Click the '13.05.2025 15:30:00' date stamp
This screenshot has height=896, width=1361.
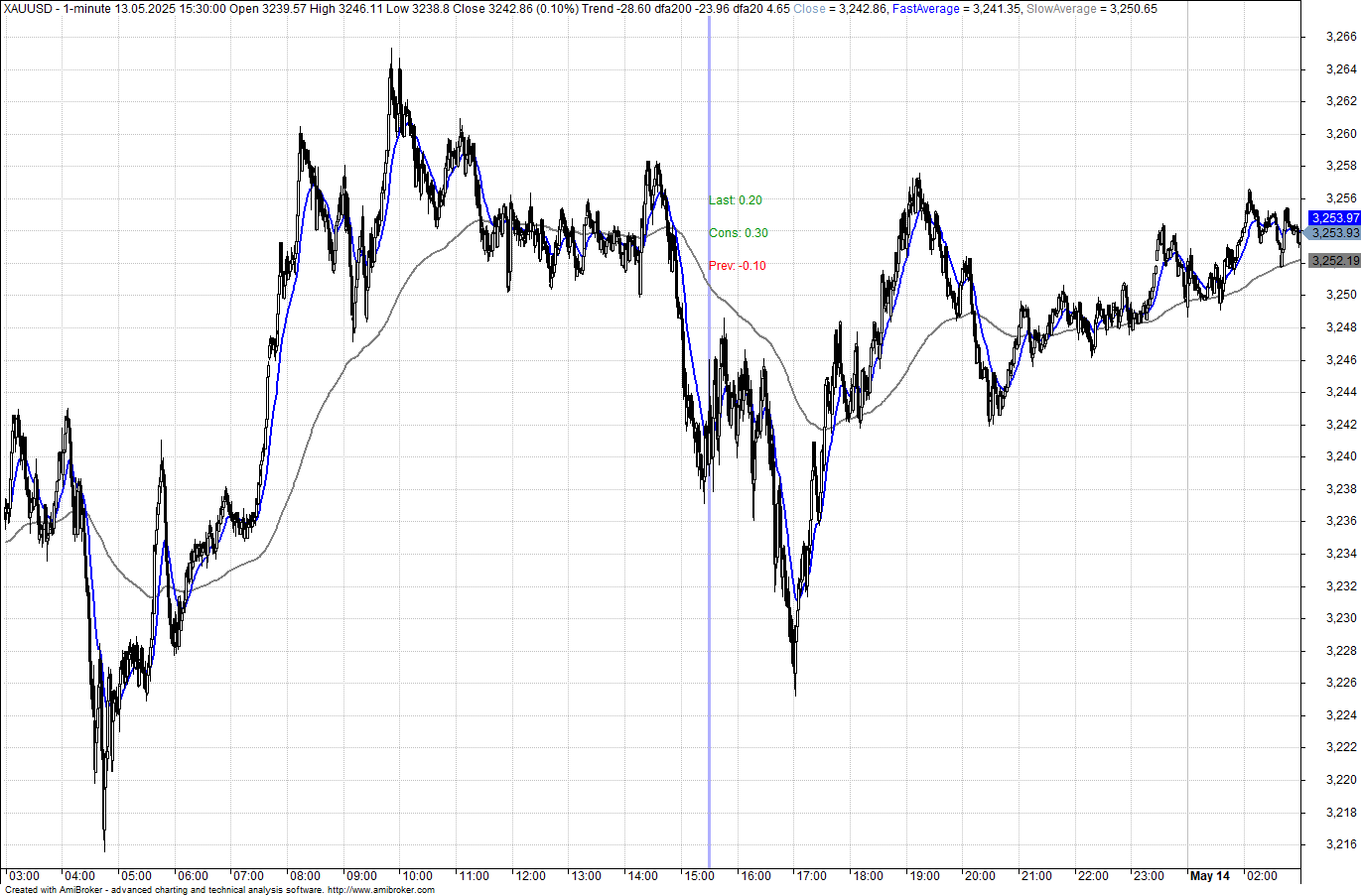coord(170,9)
